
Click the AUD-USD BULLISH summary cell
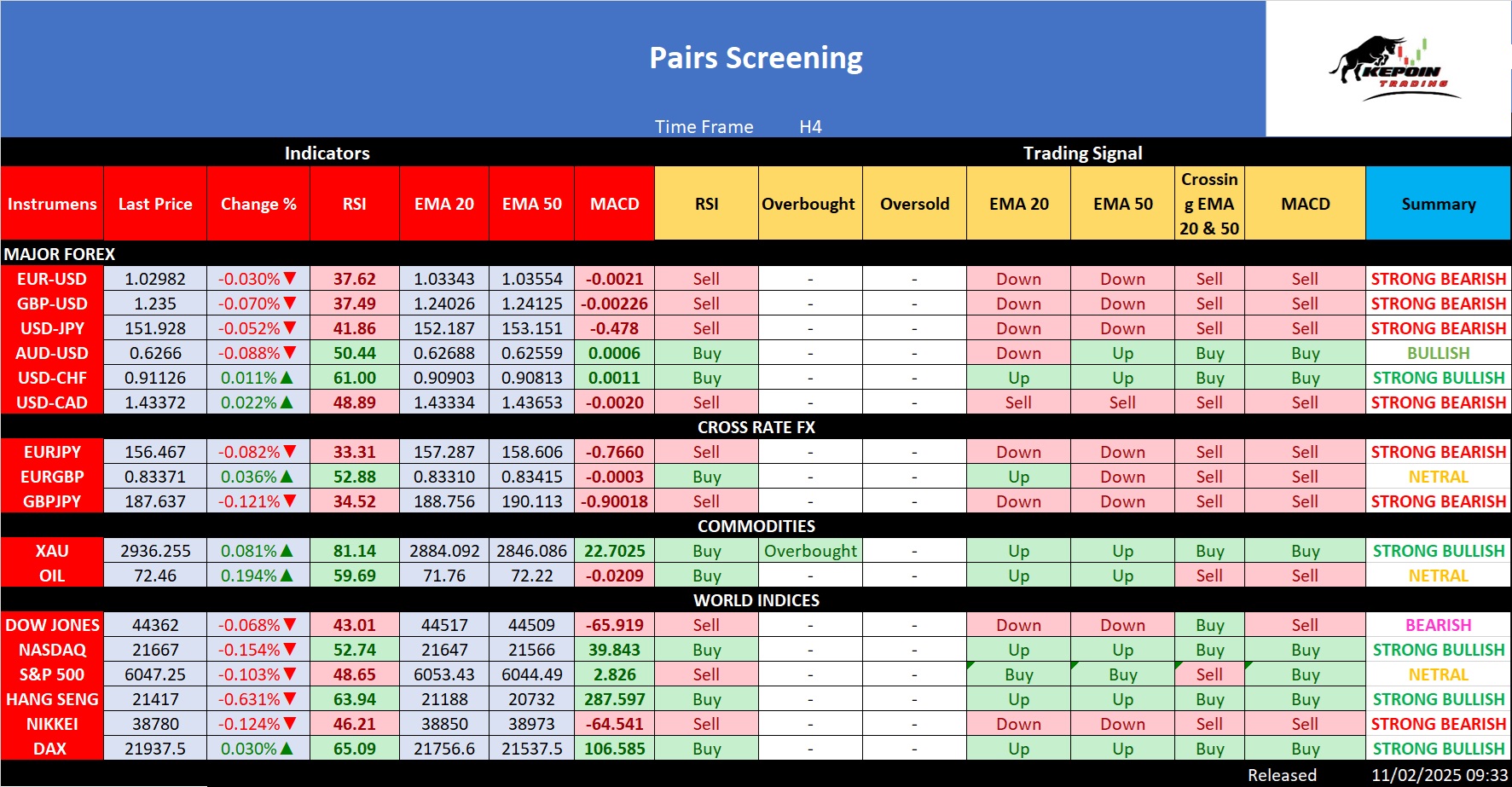point(1438,353)
